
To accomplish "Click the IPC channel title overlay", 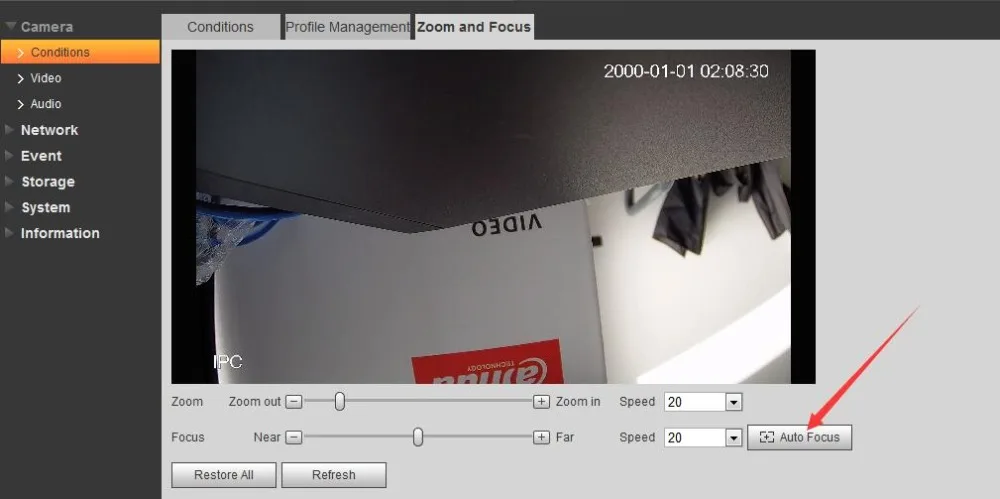I will (228, 362).
